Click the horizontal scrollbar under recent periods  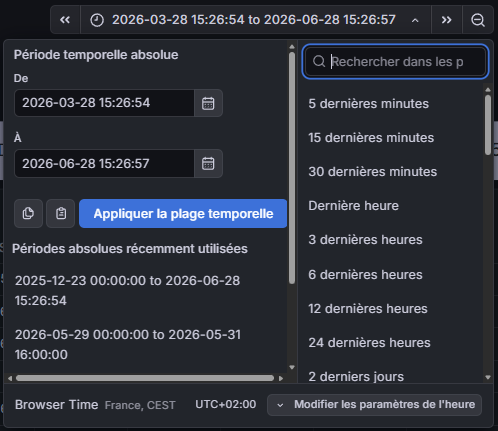[145, 378]
